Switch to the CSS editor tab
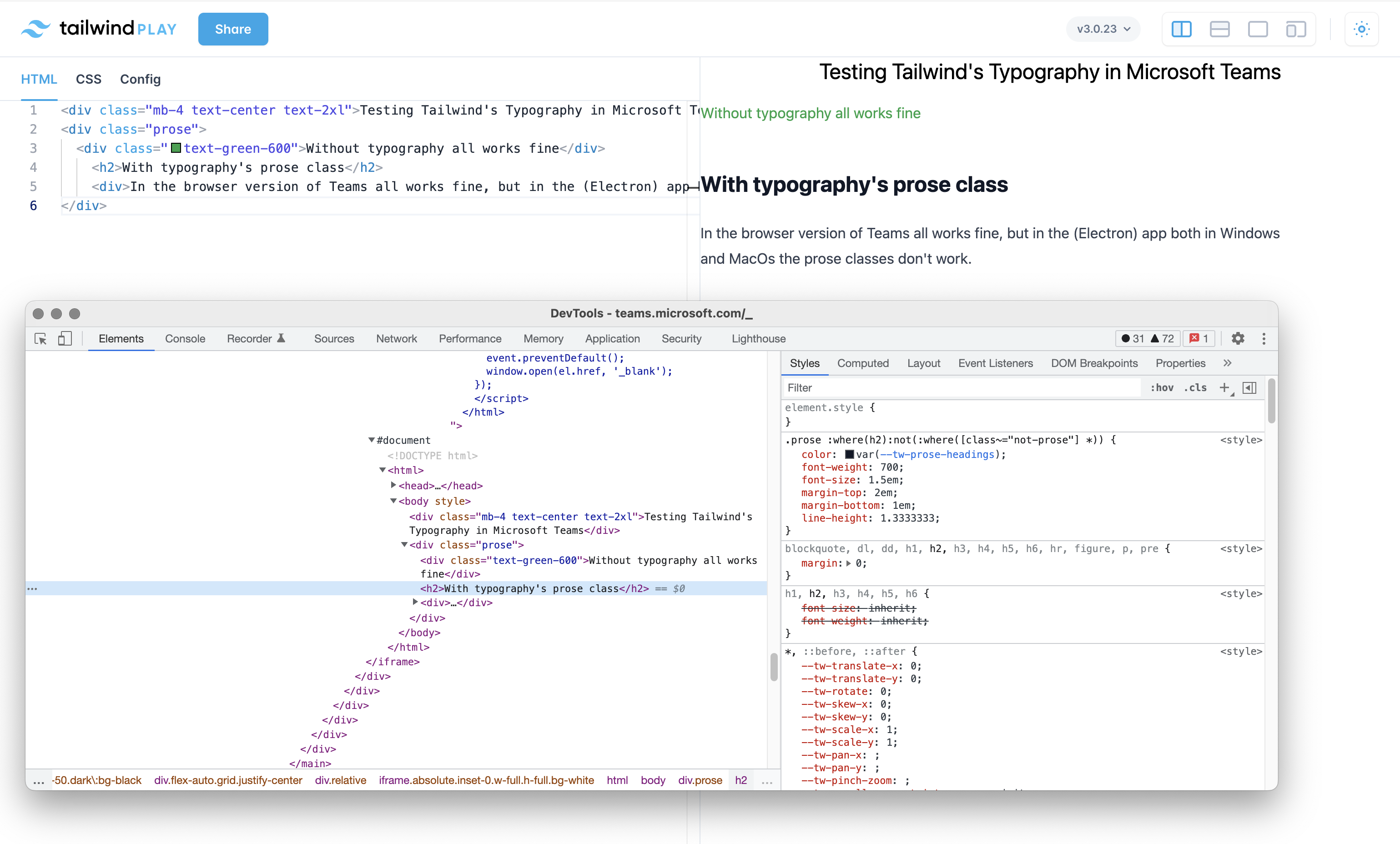 point(89,79)
